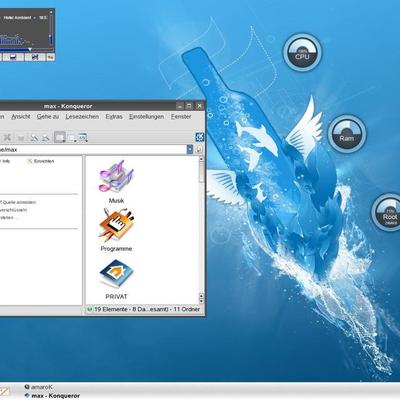This screenshot has height=400, width=400.
Task: Click the green status bar indicator icon
Action: point(89,309)
